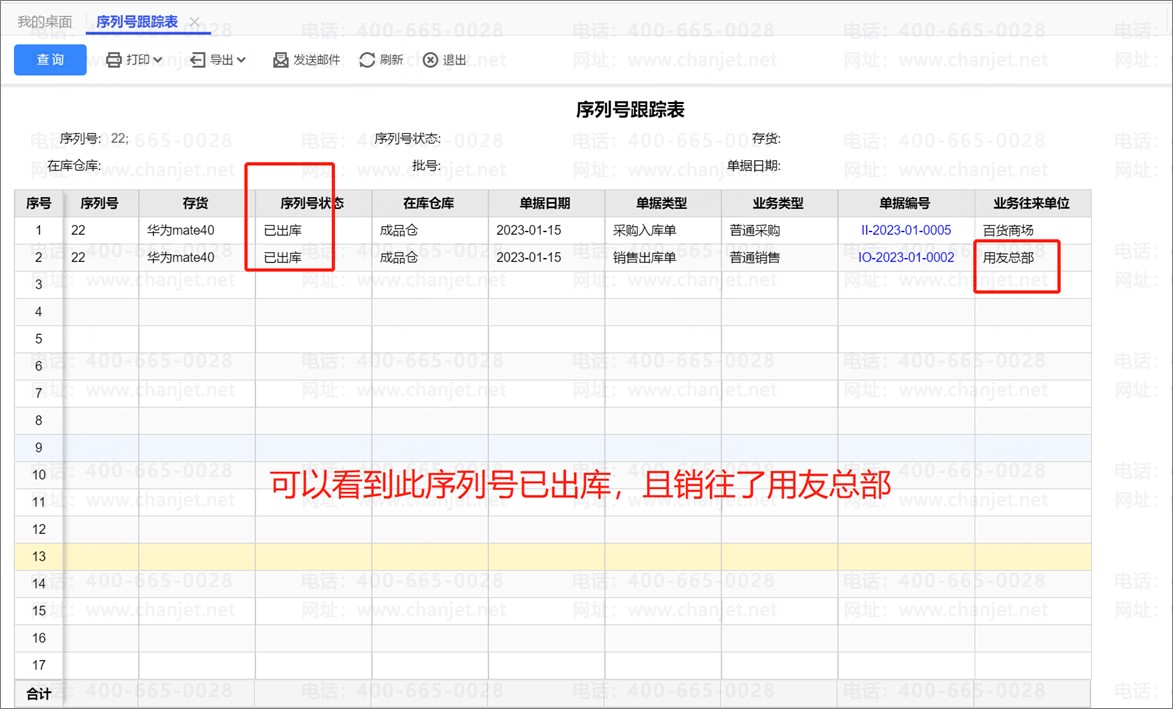Click 成品仓 in row 1

399,230
